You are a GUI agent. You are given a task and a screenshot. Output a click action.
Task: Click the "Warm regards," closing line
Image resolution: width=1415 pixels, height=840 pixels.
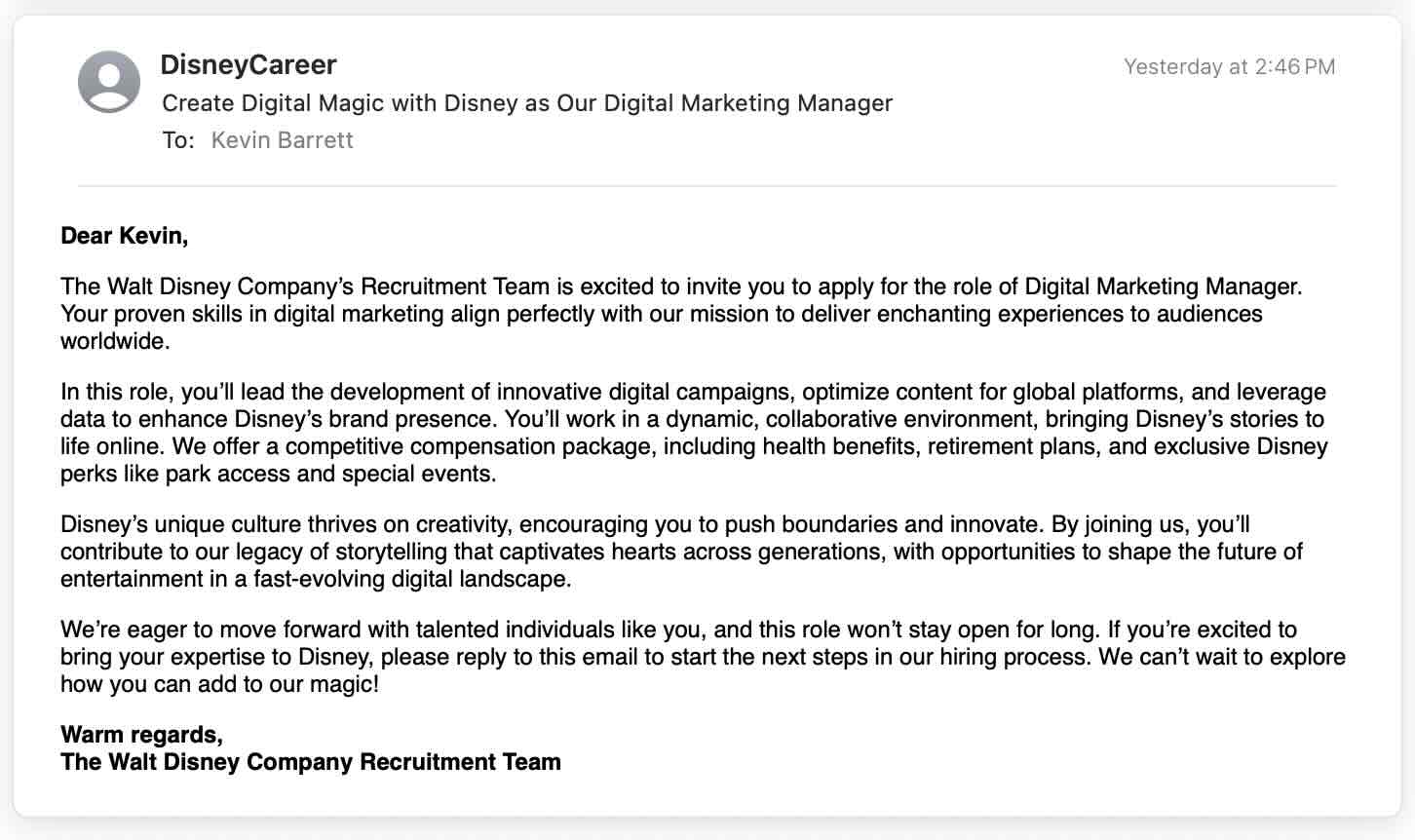(141, 735)
